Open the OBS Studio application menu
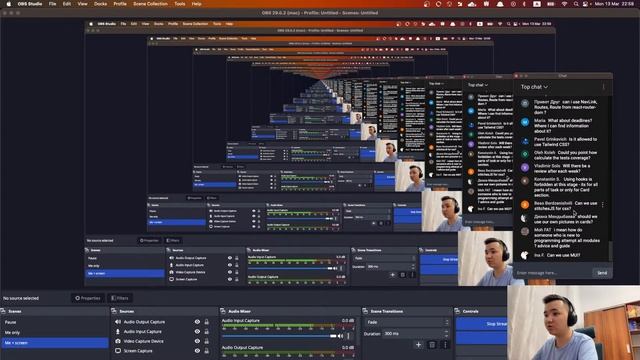This screenshot has width=640, height=360. [30, 4]
